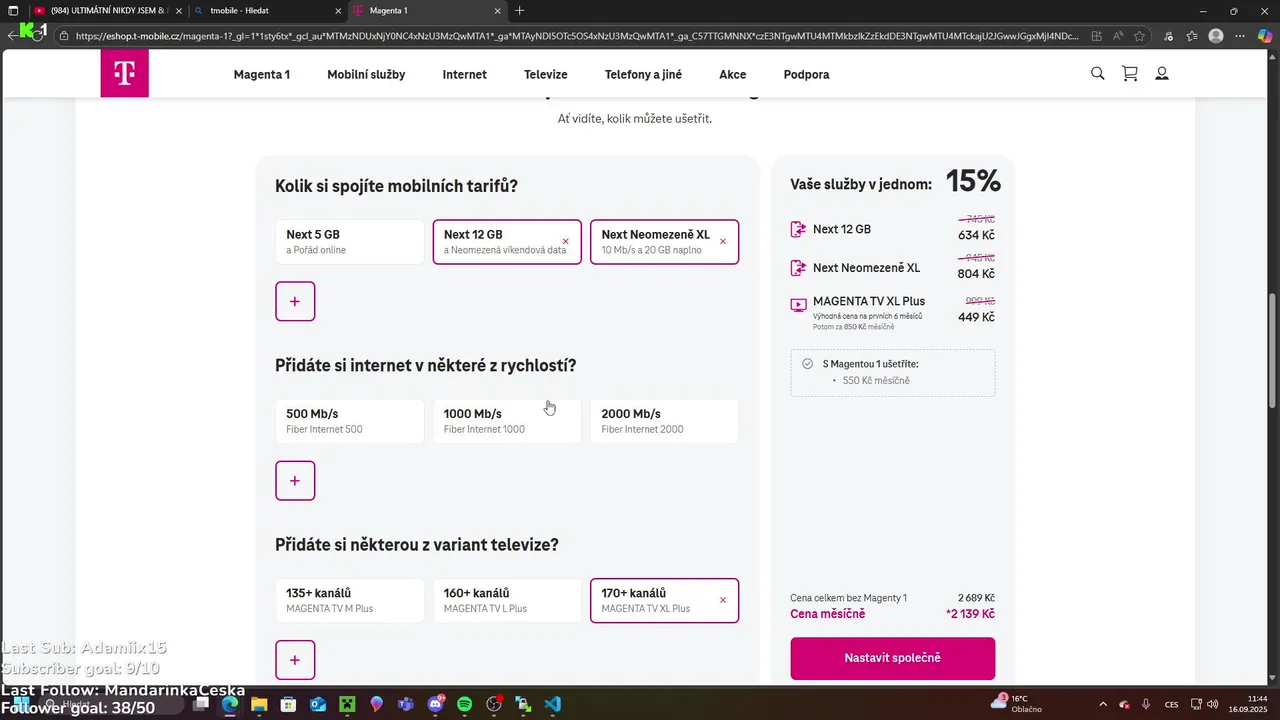This screenshot has height=720, width=1280.
Task: Select Next 5 GB tariff option
Action: click(x=350, y=242)
